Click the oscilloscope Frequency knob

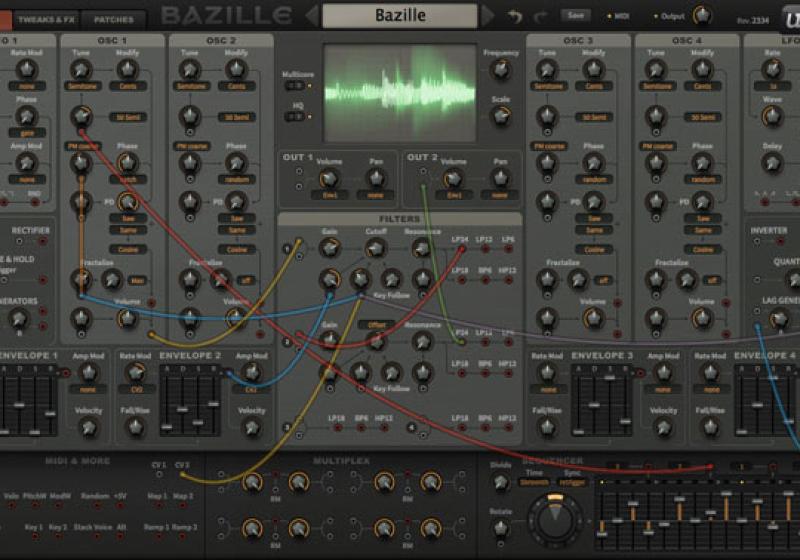click(x=500, y=69)
